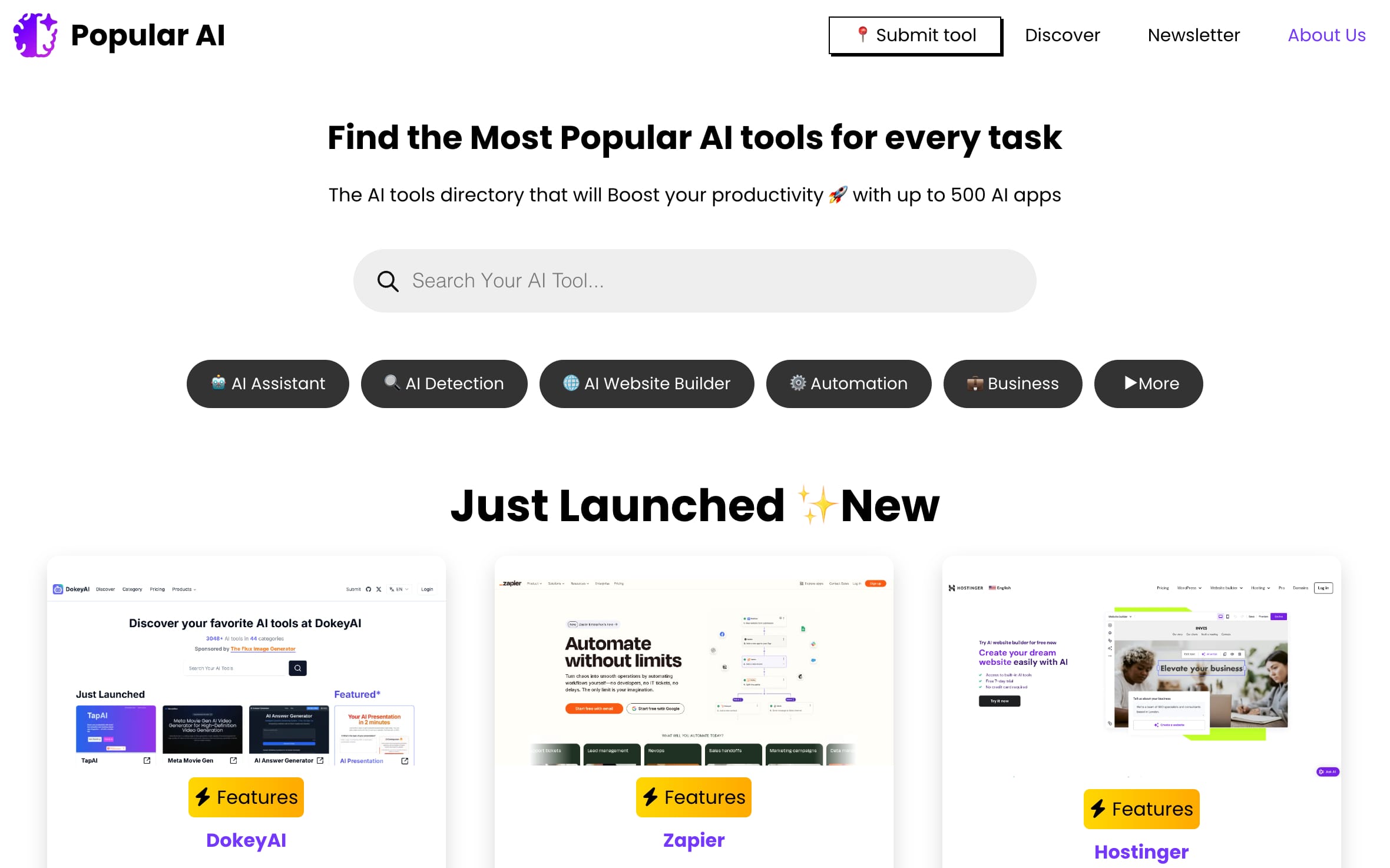Click the Popular AI logo icon
This screenshot has width=1390, height=868.
click(35, 35)
